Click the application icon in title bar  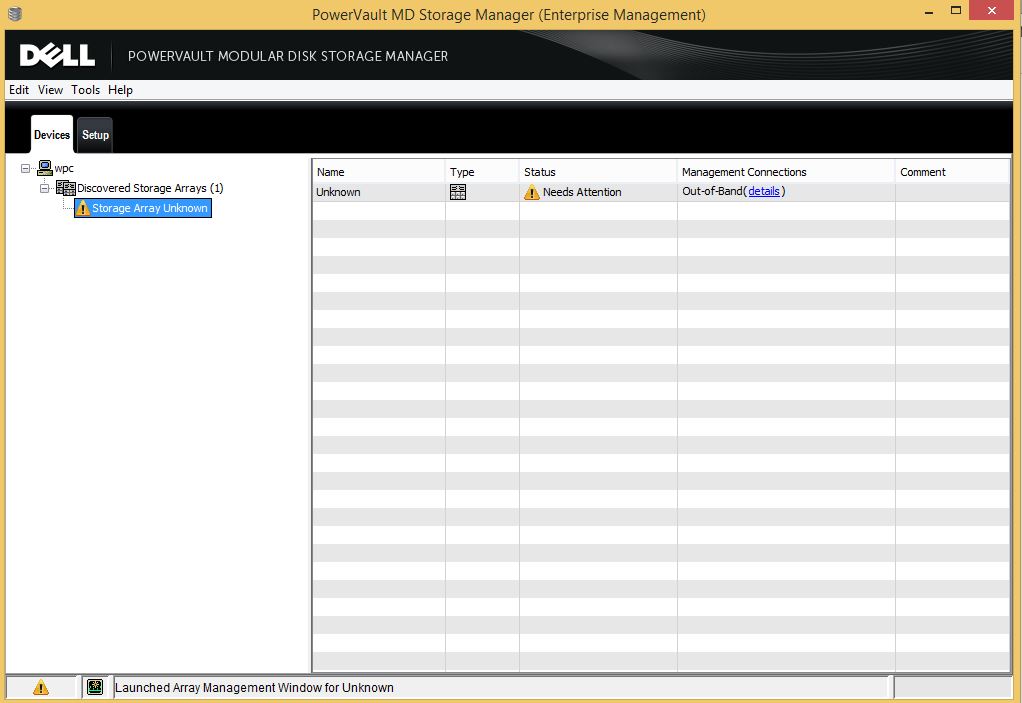click(x=14, y=14)
